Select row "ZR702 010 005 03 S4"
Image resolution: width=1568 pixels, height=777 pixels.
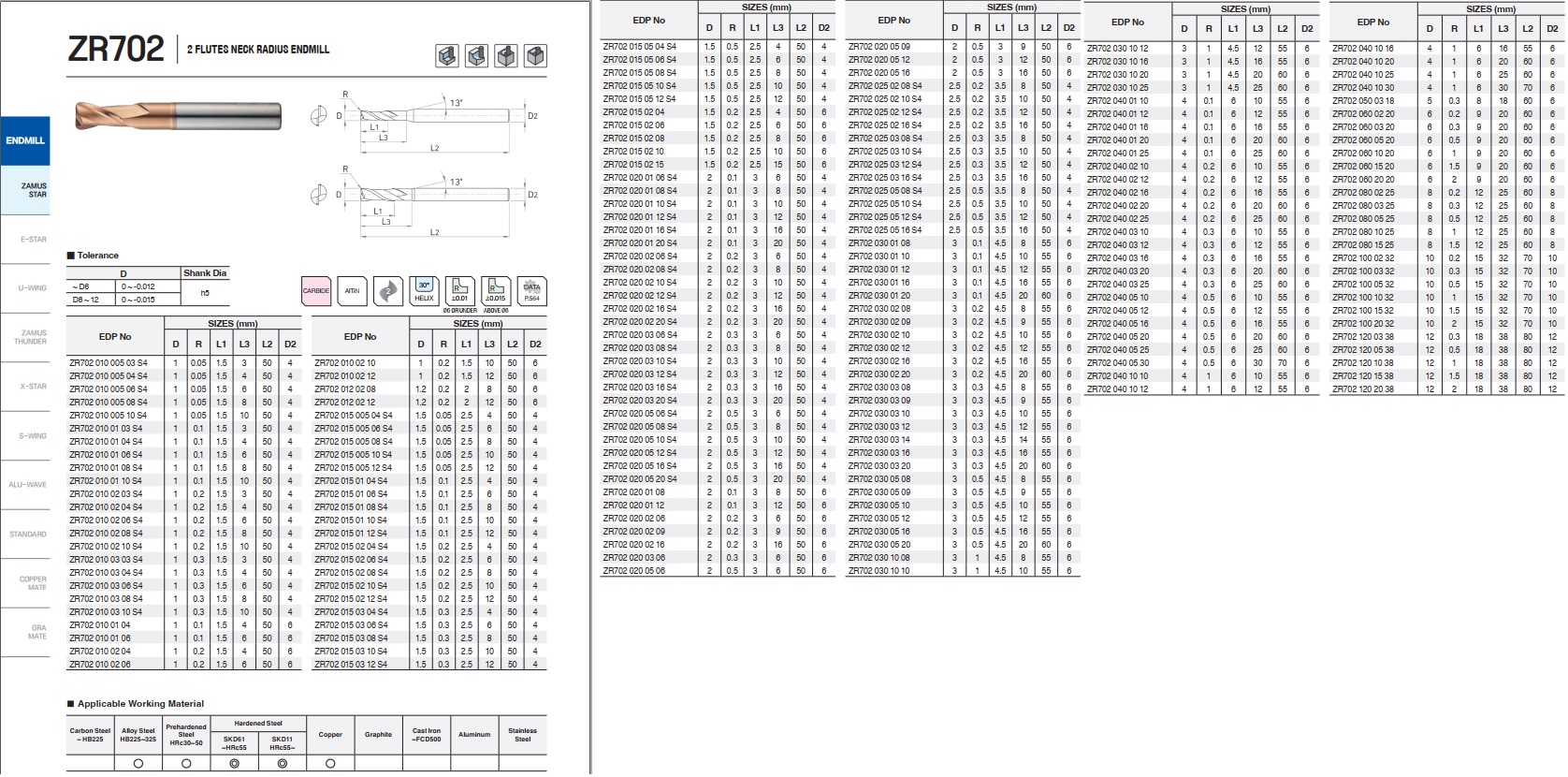pos(183,362)
